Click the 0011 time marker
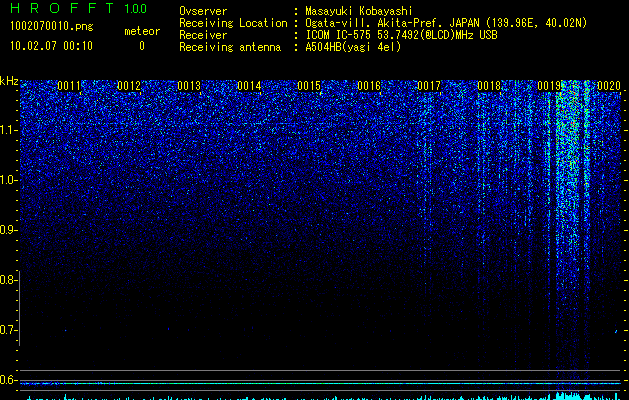This screenshot has height=400, width=629. 69,86
